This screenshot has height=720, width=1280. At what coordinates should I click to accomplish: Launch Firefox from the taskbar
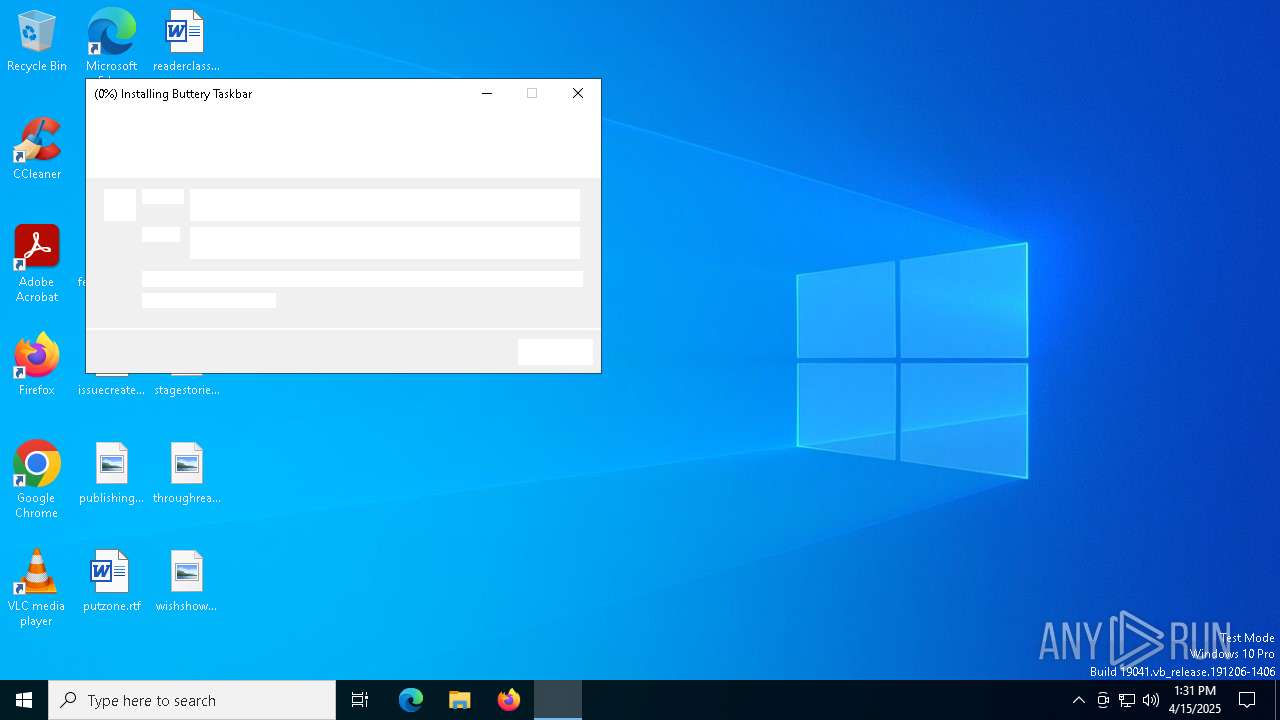509,700
